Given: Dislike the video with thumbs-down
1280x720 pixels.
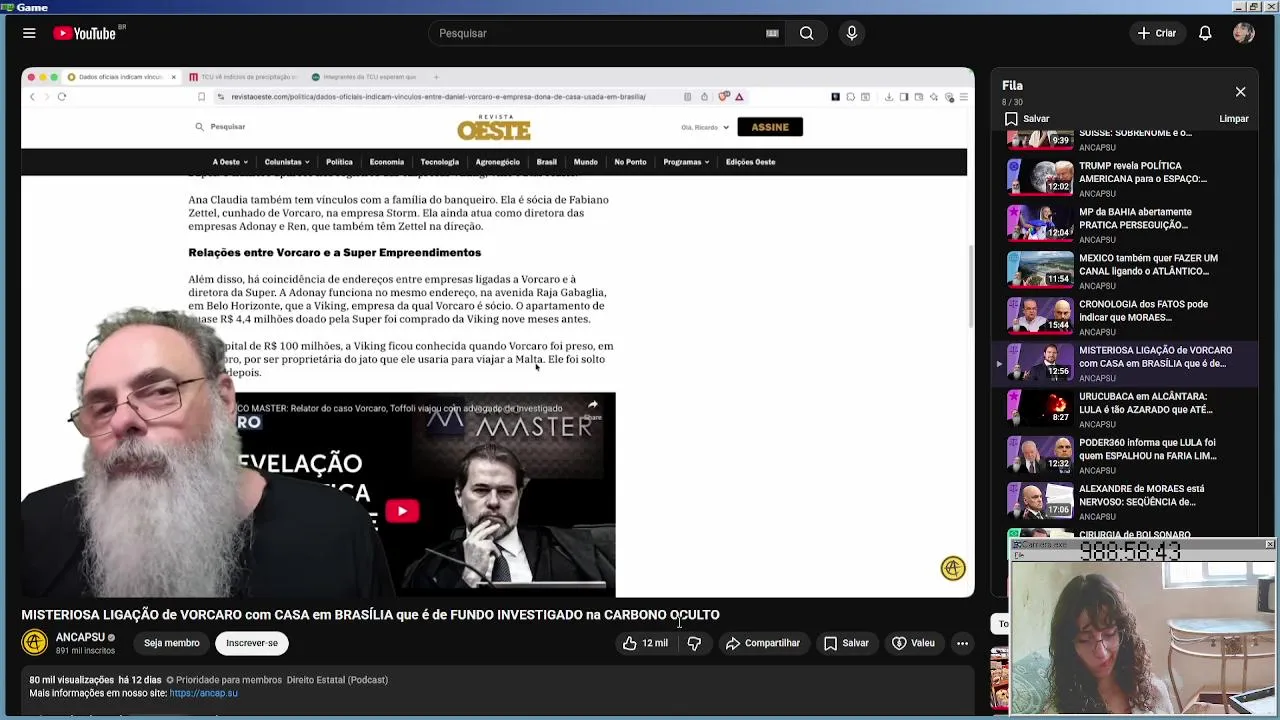Looking at the screenshot, I should tap(694, 643).
